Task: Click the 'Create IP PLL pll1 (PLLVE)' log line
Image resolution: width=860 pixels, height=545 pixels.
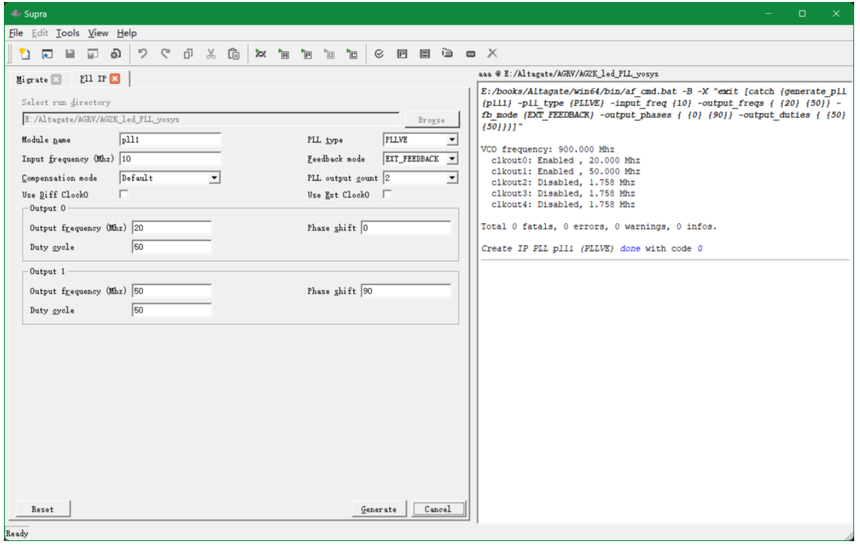Action: (x=592, y=248)
